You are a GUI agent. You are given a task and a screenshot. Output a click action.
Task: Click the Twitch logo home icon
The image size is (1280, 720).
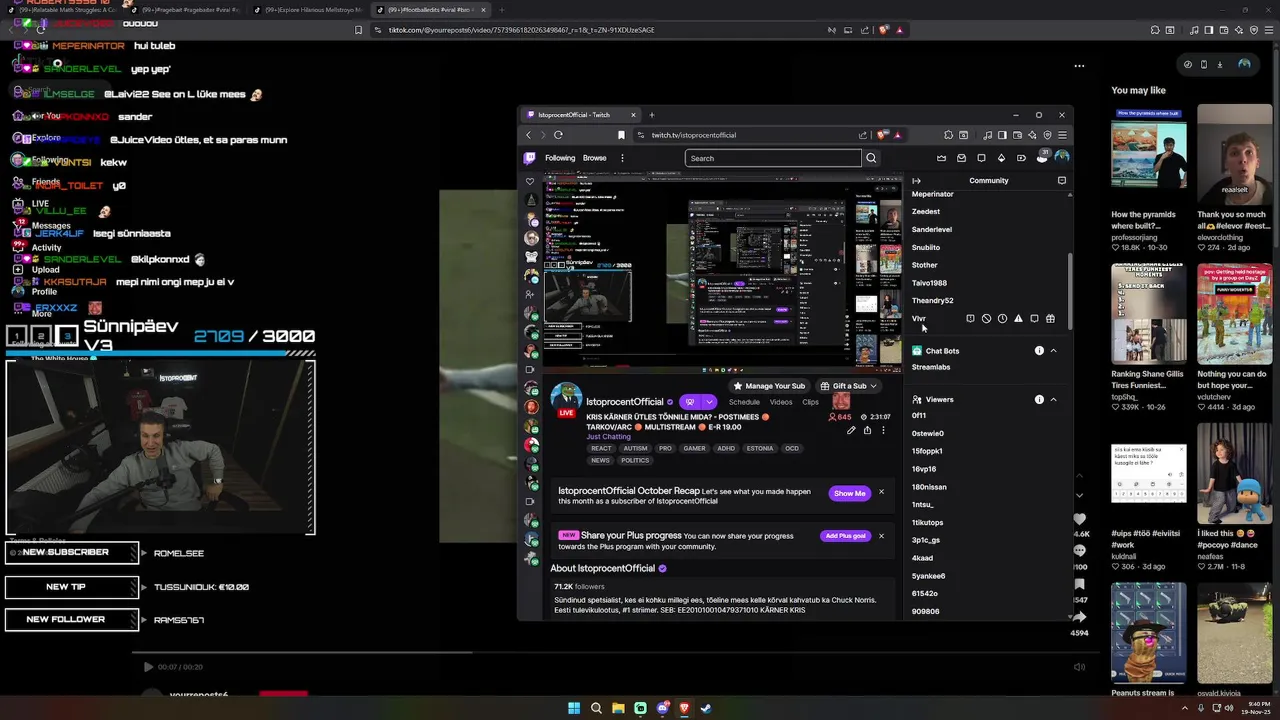[530, 158]
